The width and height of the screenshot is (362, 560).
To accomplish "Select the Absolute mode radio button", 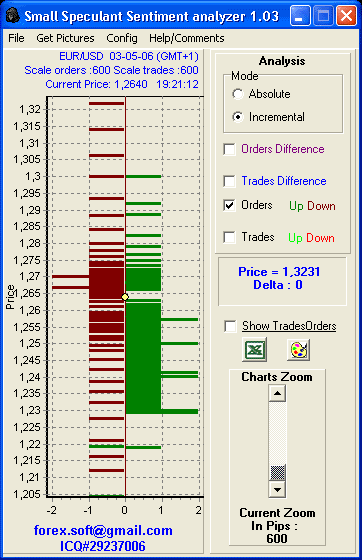I will 237,94.
